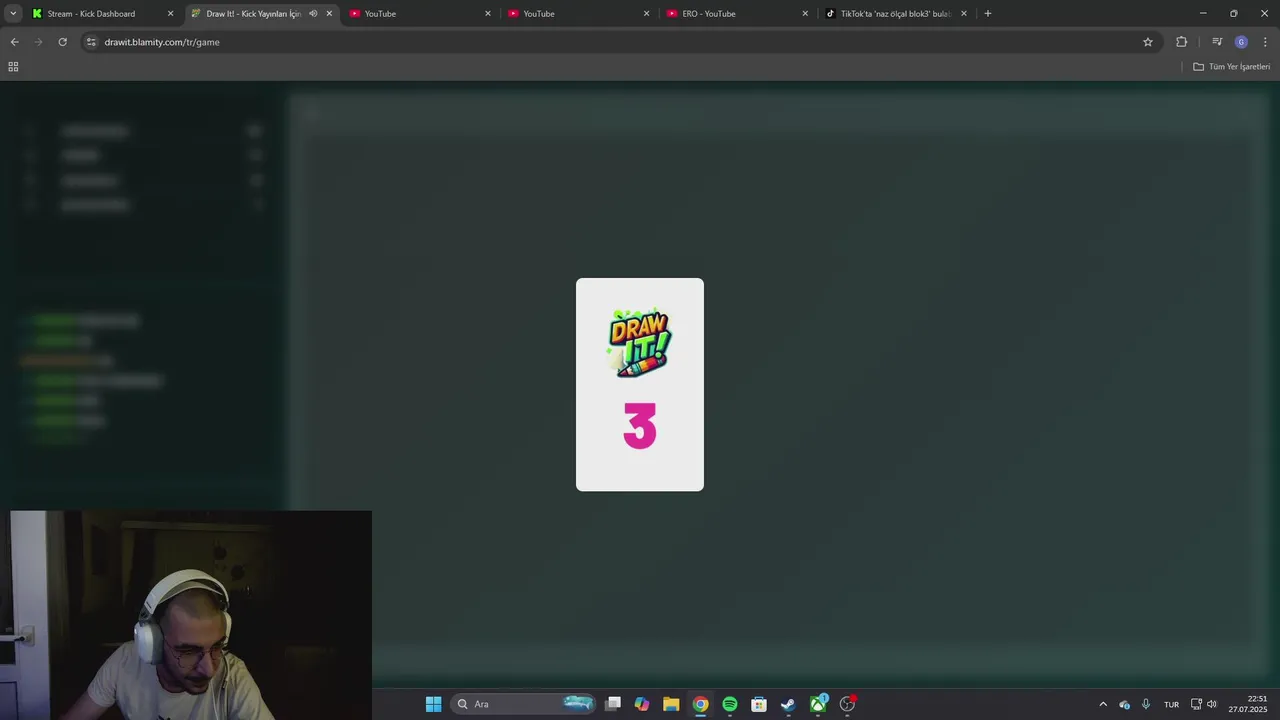1280x720 pixels.
Task: Click the countdown number 3
Action: point(640,427)
